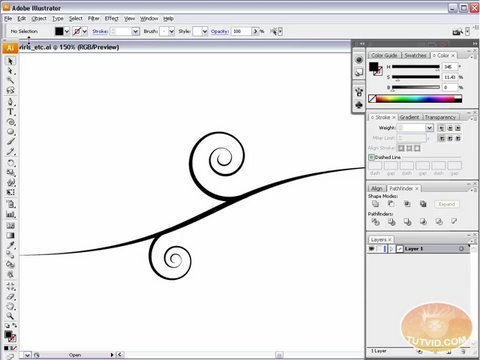Select the Rotate tool
The height and width of the screenshot is (360, 480).
coord(10,163)
